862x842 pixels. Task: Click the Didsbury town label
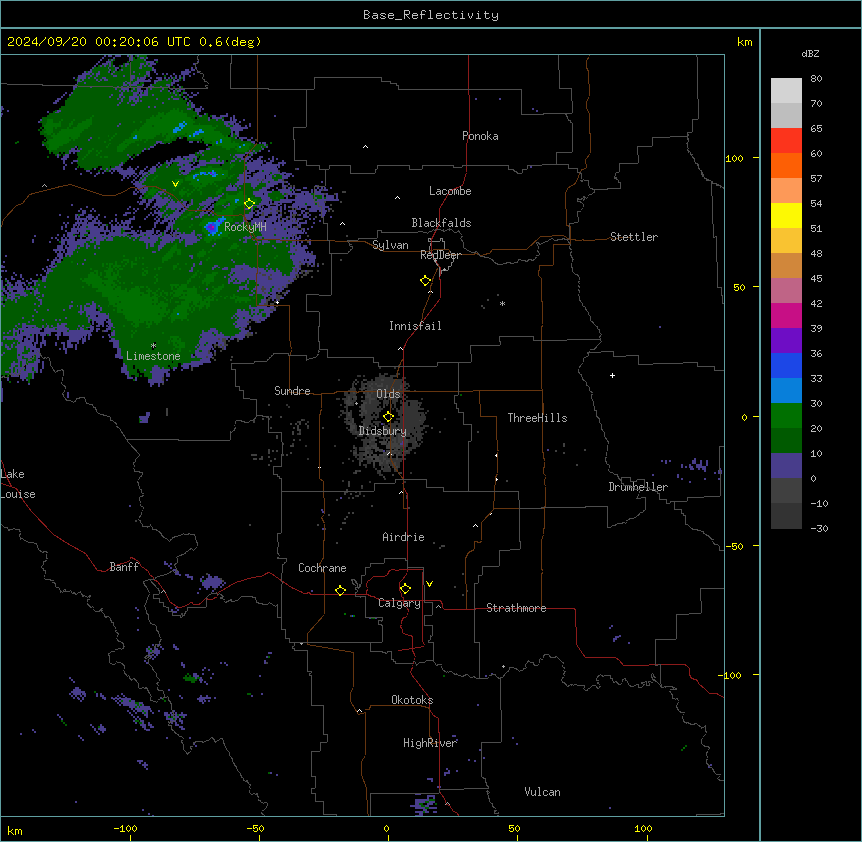382,431
